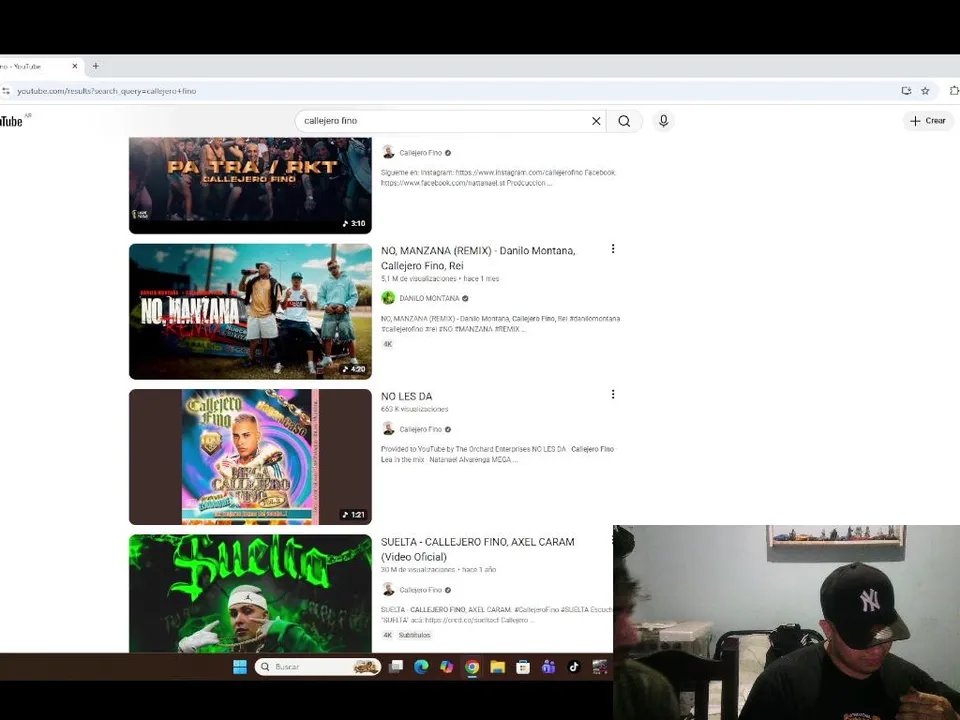
Task: Click the Subtítulos badge under SUELTA
Action: (x=414, y=636)
